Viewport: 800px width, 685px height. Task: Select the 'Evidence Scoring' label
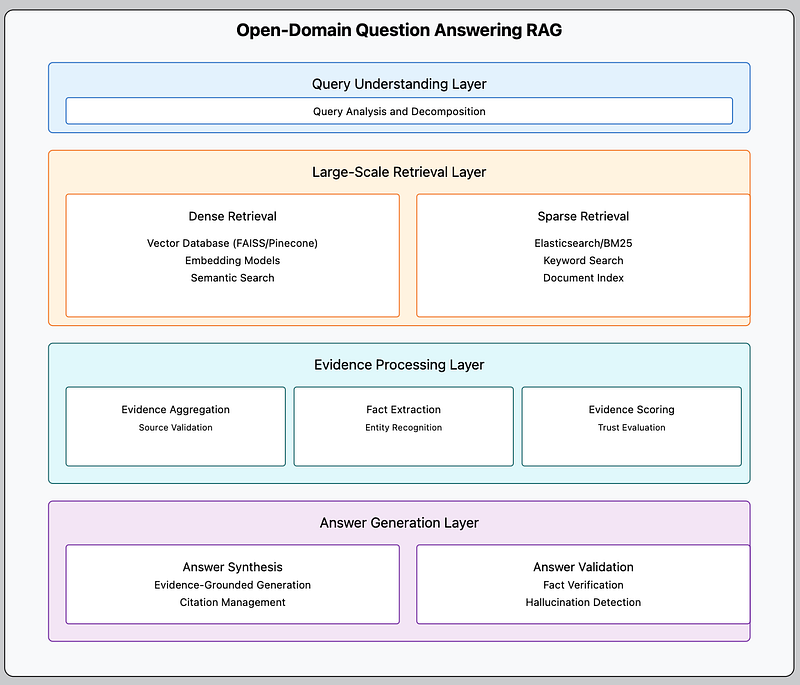tap(632, 410)
